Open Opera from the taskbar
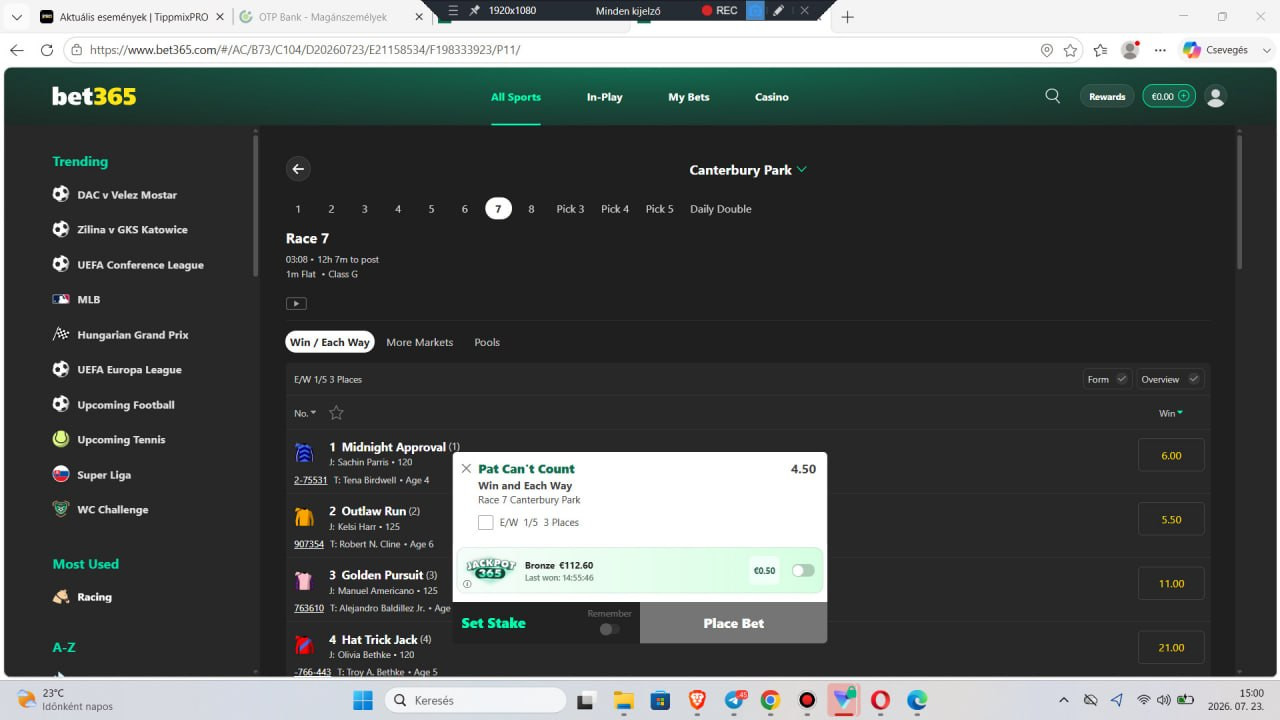This screenshot has height=720, width=1280. pyautogui.click(x=880, y=700)
